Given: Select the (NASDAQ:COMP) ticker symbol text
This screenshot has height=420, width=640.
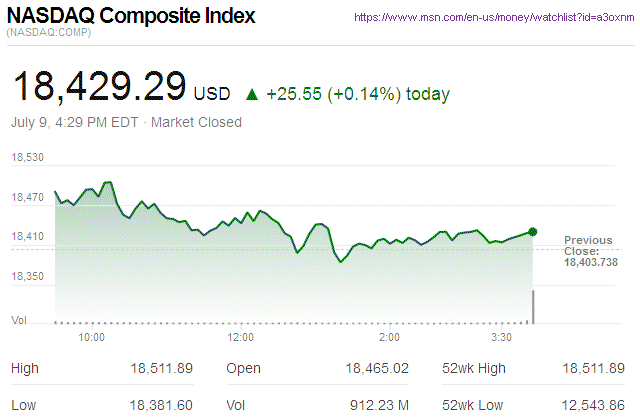Looking at the screenshot, I should pos(46,35).
